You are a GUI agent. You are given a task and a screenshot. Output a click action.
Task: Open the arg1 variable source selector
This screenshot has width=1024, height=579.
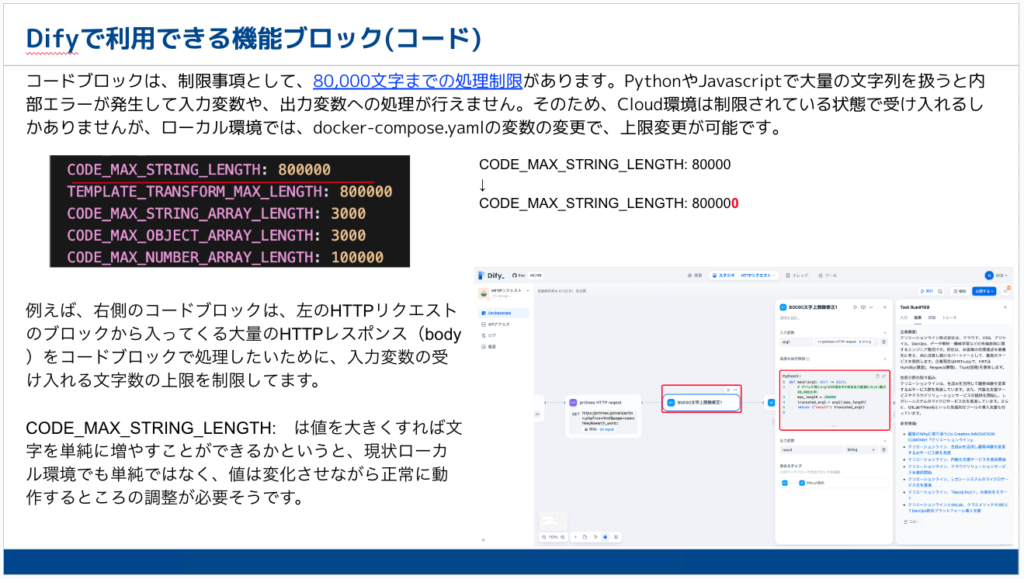(x=846, y=341)
